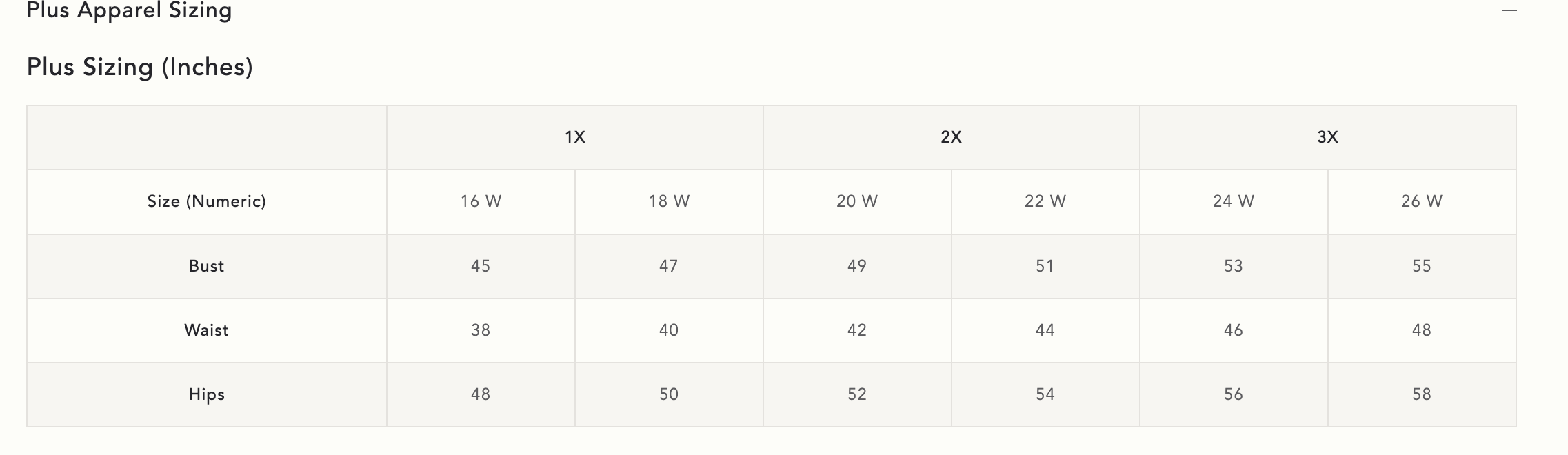This screenshot has width=1568, height=455.
Task: Select the 20 W size cell
Action: [857, 201]
